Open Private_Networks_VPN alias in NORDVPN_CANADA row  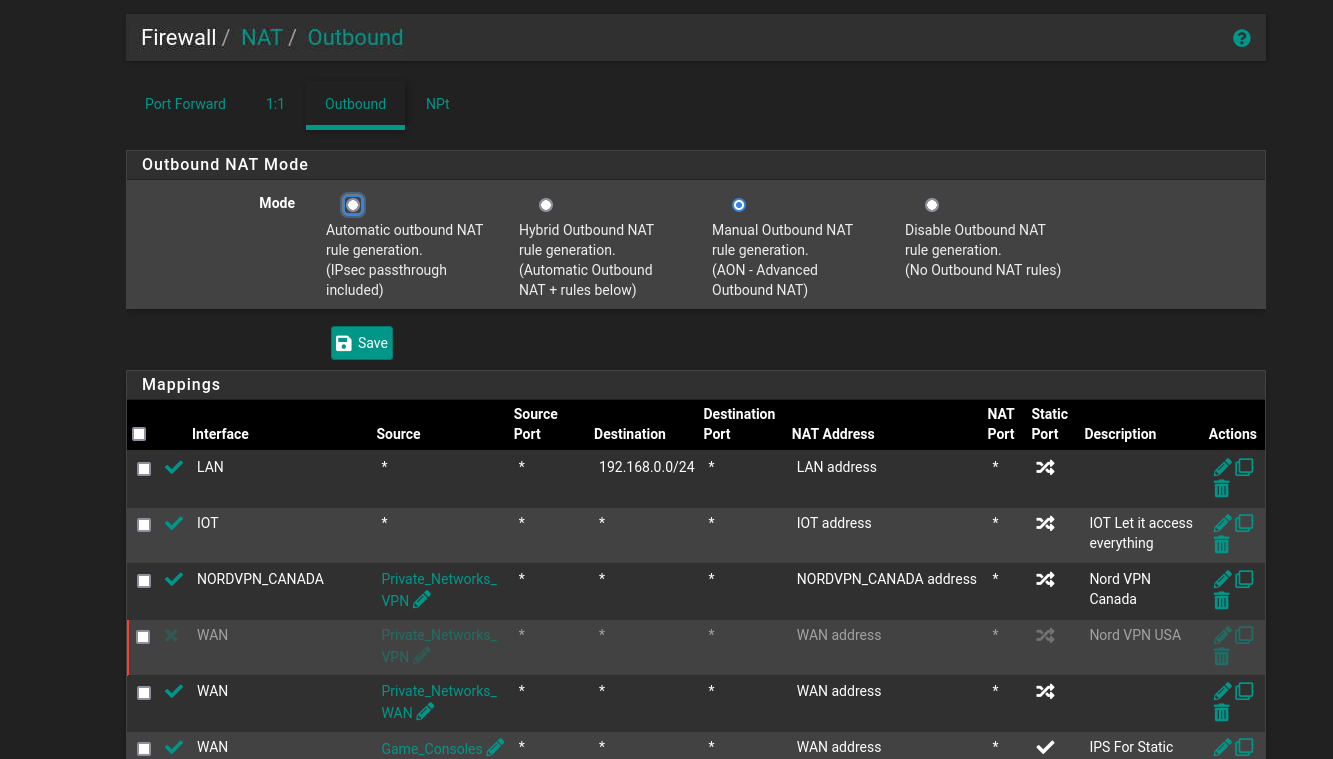(x=439, y=590)
